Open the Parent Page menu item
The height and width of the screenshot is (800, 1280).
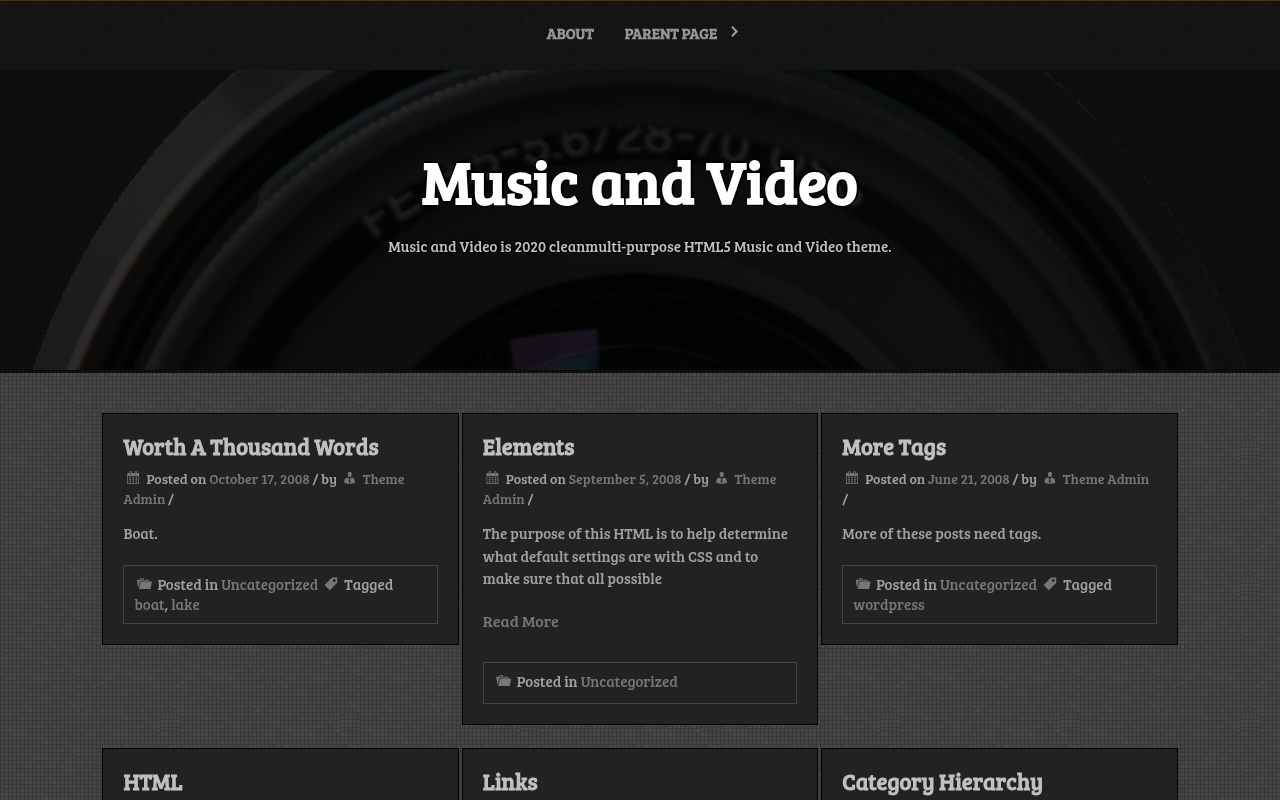click(670, 34)
